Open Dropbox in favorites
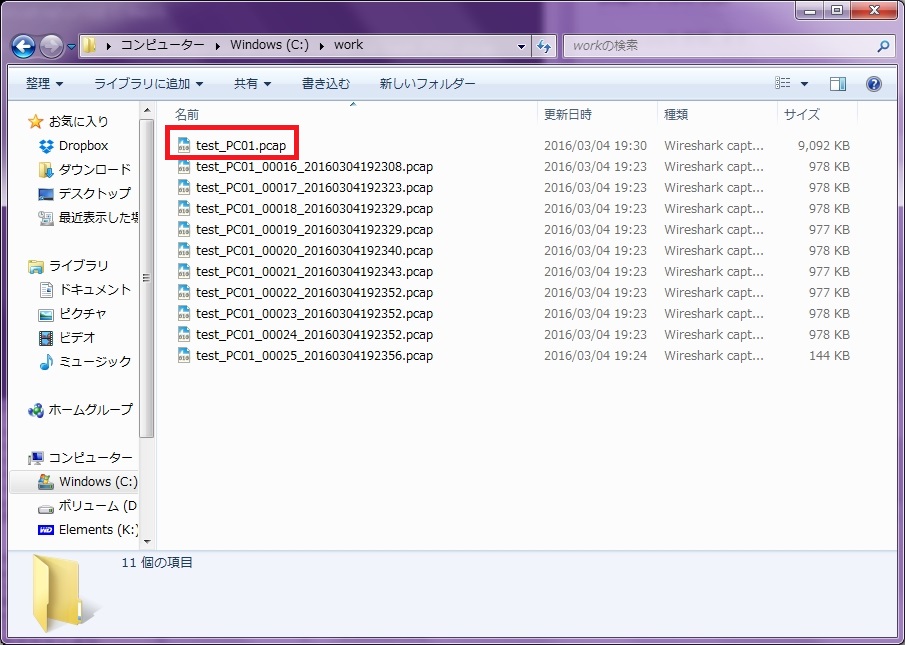Screen dimensions: 905x645 point(83,146)
